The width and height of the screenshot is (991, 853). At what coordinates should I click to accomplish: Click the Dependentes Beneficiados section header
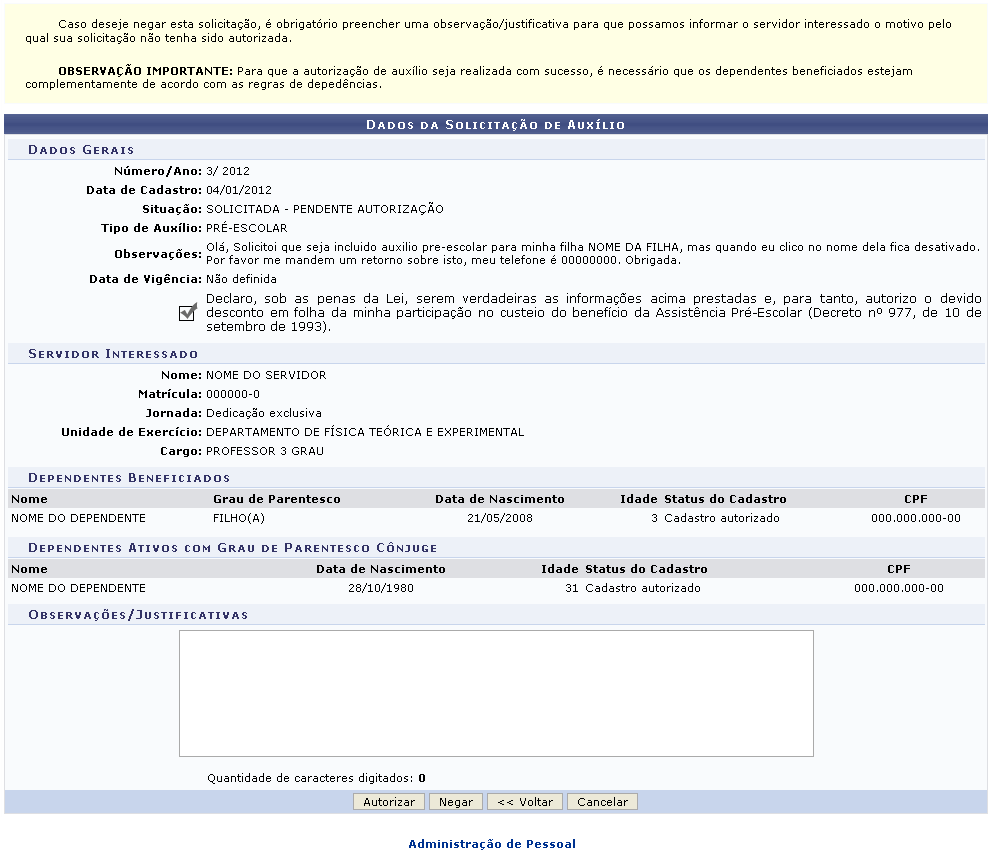129,478
